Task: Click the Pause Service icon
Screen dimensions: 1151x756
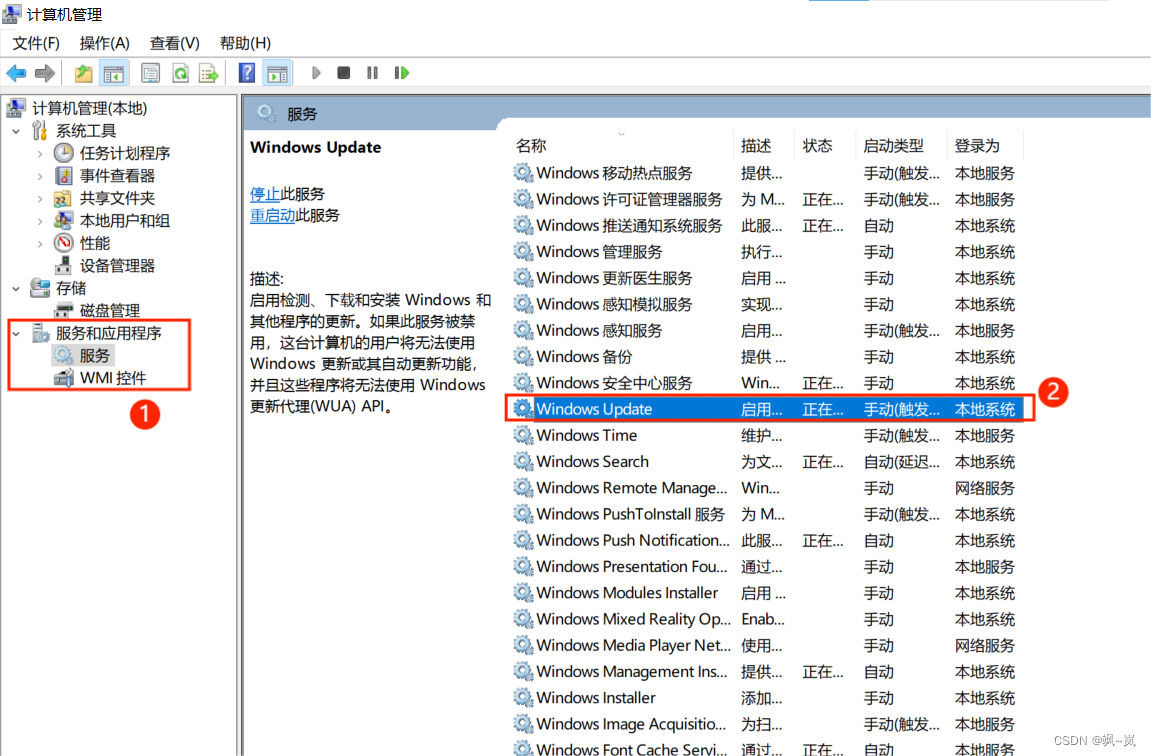Action: (x=372, y=73)
